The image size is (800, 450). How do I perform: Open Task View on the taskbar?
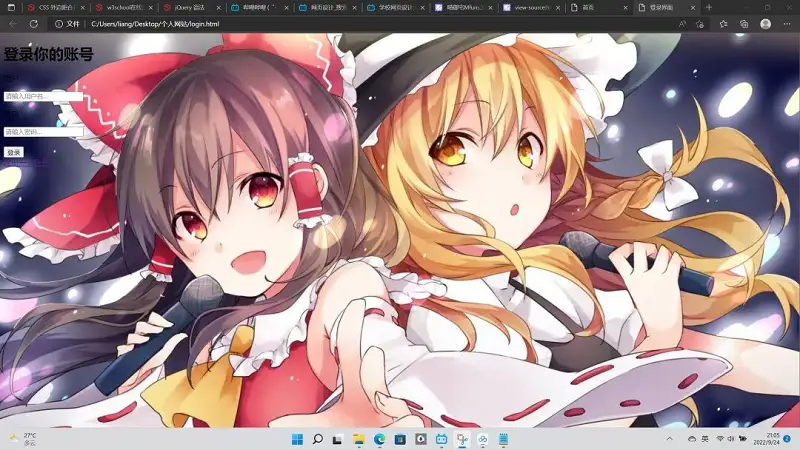coord(338,439)
